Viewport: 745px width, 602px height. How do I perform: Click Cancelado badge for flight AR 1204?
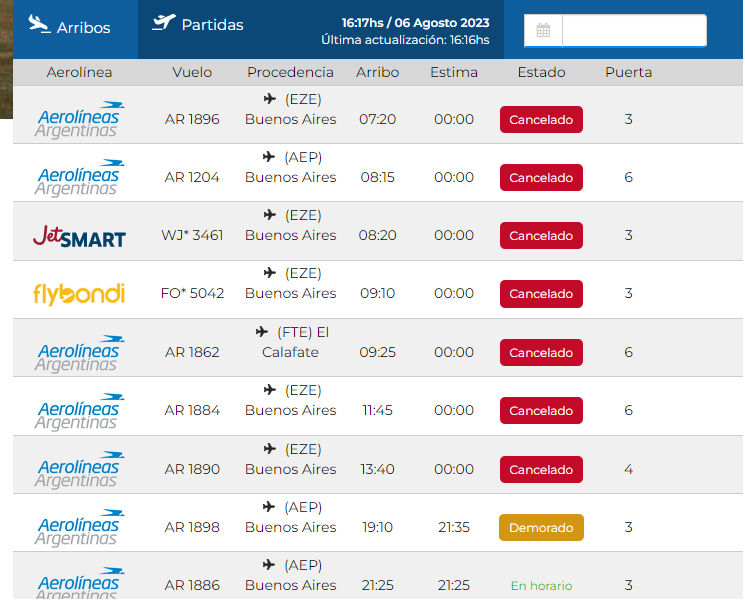click(541, 177)
